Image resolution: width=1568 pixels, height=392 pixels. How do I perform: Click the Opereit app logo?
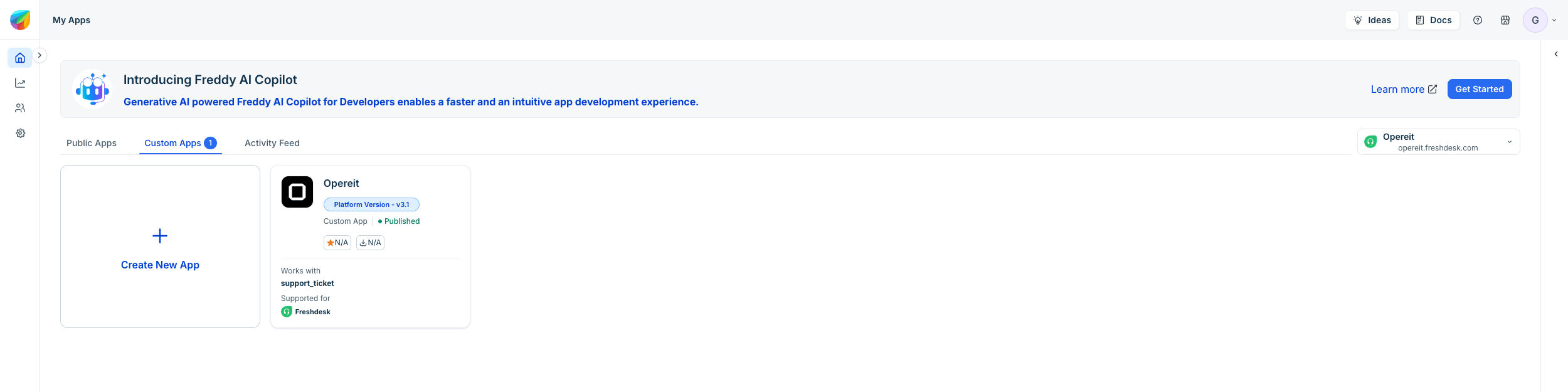[x=297, y=192]
